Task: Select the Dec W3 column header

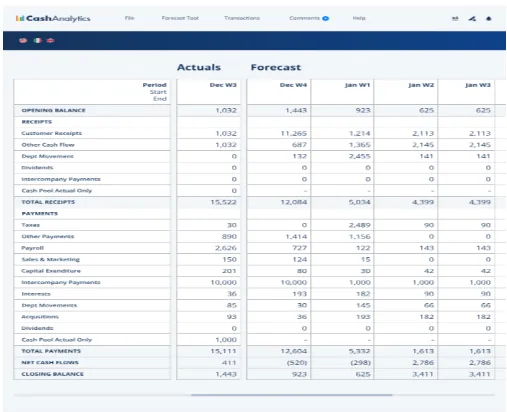Action: point(223,85)
